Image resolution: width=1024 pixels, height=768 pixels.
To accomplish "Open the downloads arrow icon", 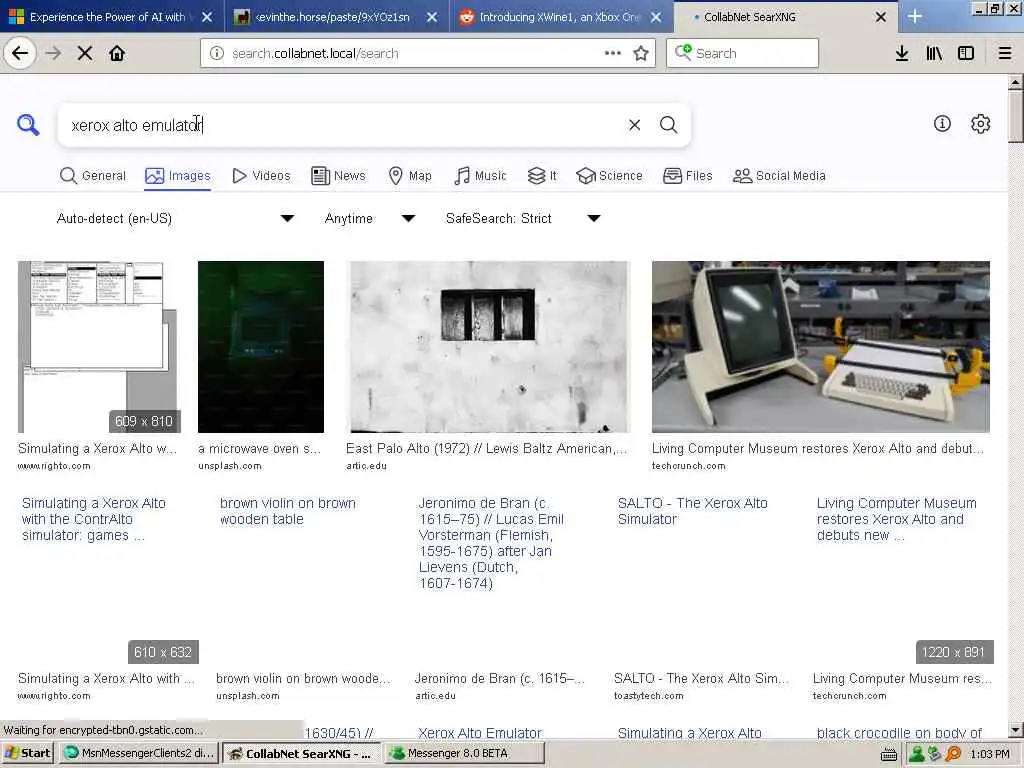I will [x=901, y=54].
